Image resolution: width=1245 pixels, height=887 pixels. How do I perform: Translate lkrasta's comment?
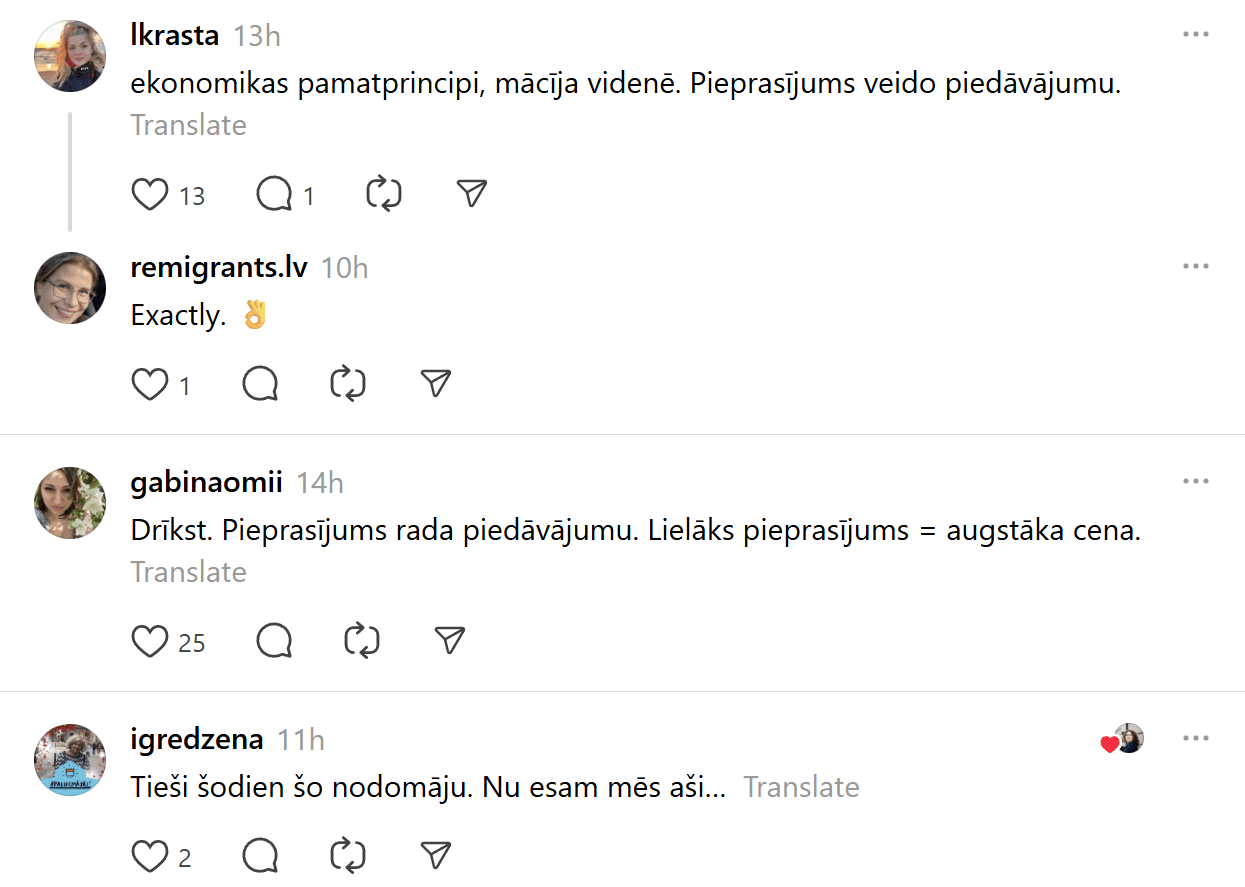[x=188, y=125]
